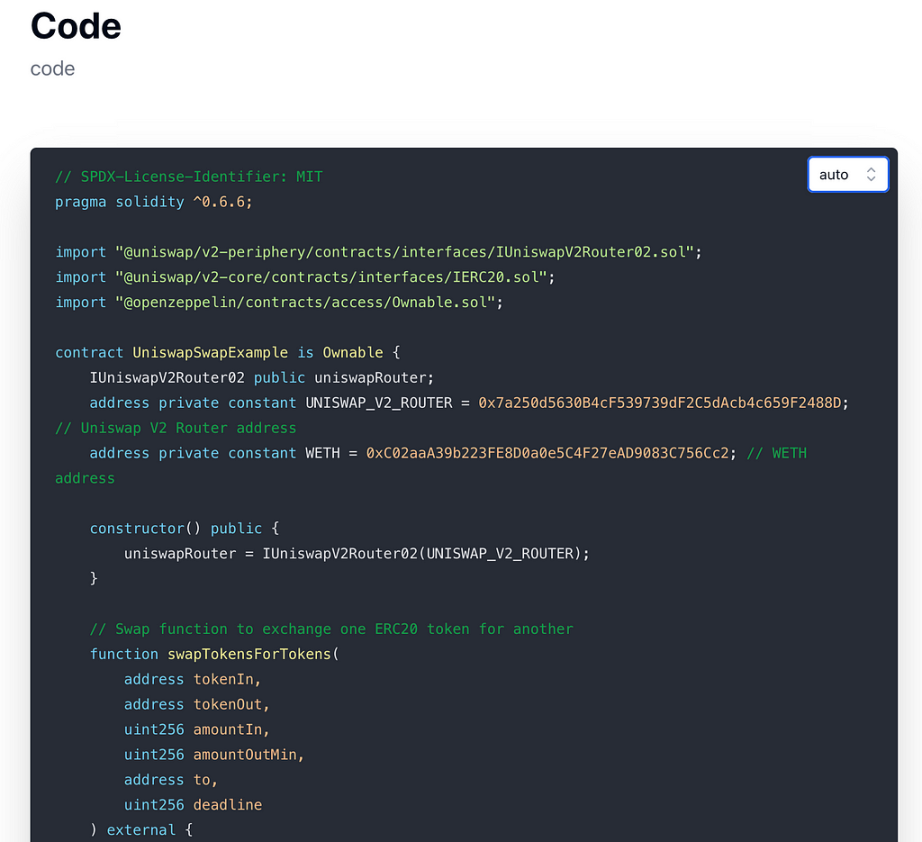Click the "// WETH" comment text
922x842 pixels.
[777, 453]
